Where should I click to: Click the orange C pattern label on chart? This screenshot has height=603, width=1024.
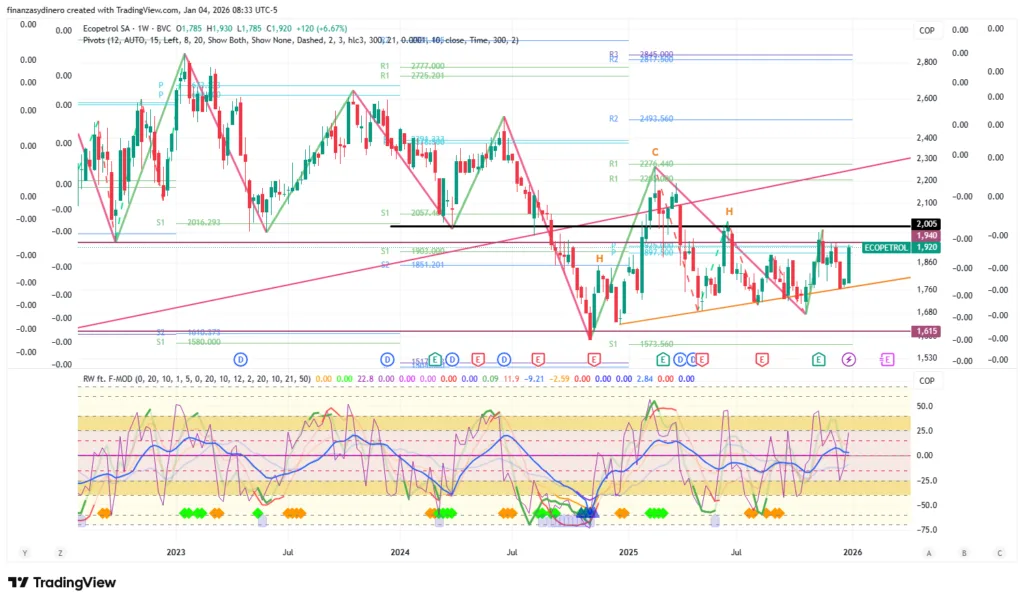(655, 152)
